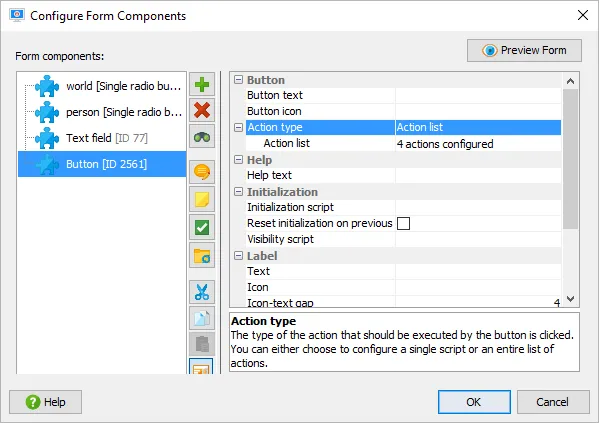Click the 4 actions configured value
The height and width of the screenshot is (423, 599).
445,144
